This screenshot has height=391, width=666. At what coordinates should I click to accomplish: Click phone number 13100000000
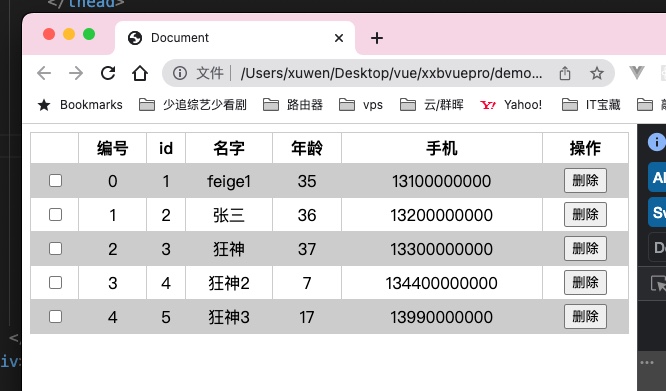(x=442, y=181)
